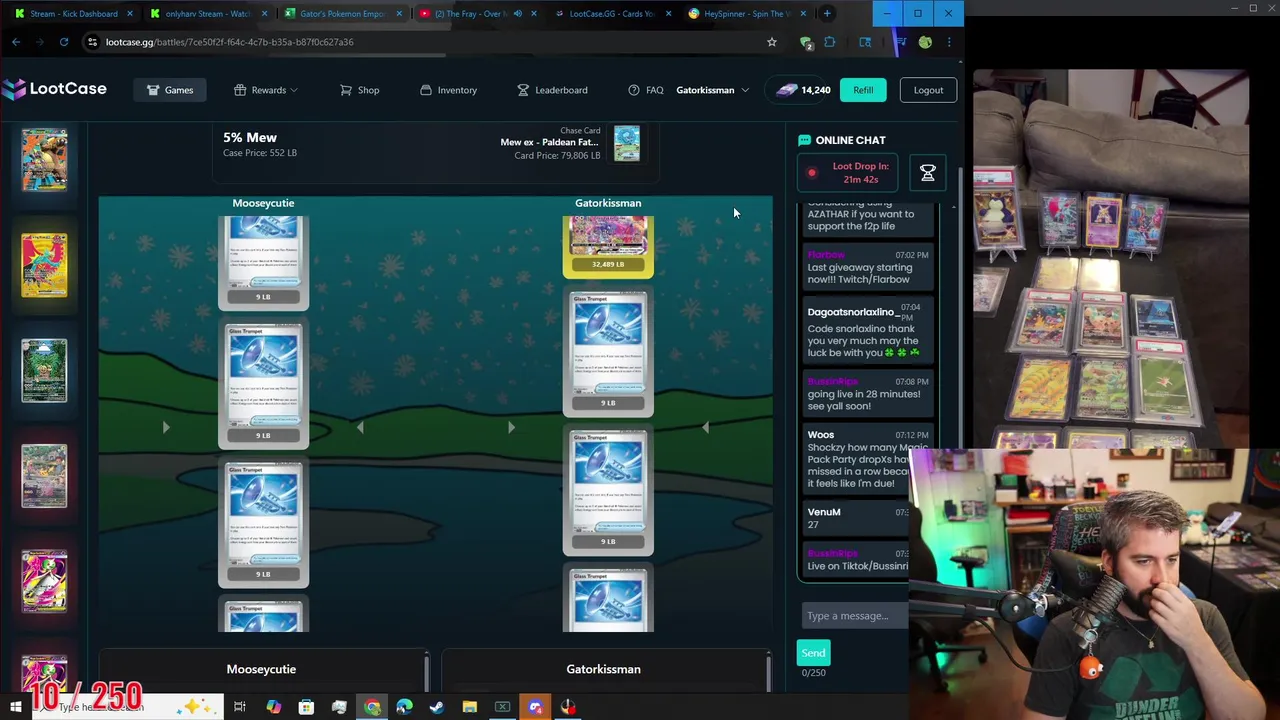Click the Charizard card in left sidebar
1280x720 pixels.
(x=44, y=160)
